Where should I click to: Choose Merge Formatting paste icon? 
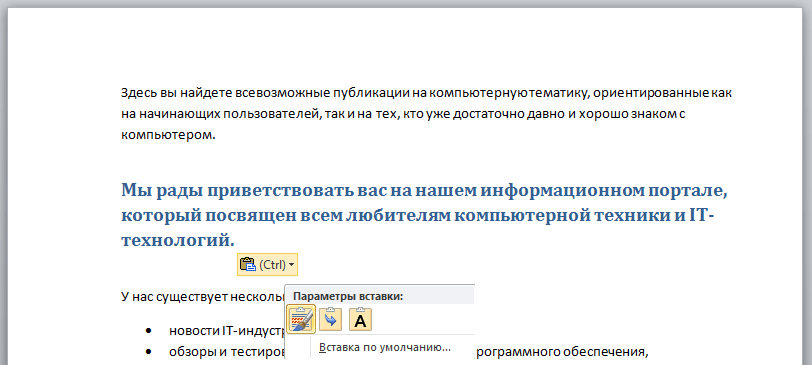click(x=330, y=319)
